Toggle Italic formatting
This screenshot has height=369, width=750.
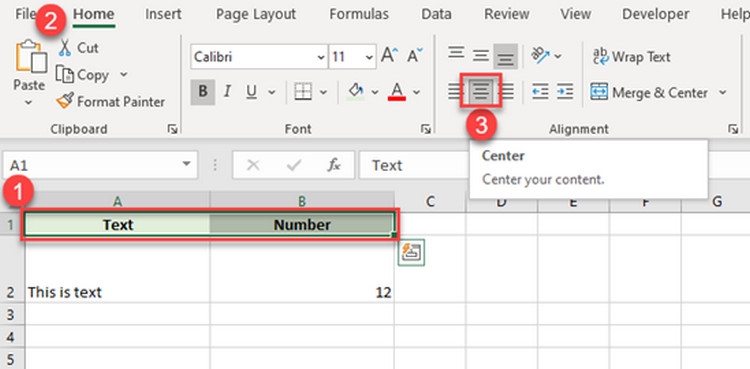tap(227, 91)
